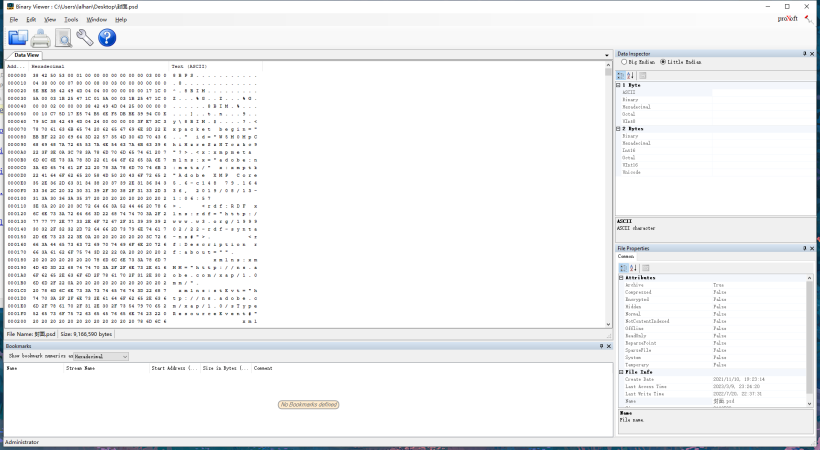
Task: Select the Data View tab
Action: [x=24, y=55]
